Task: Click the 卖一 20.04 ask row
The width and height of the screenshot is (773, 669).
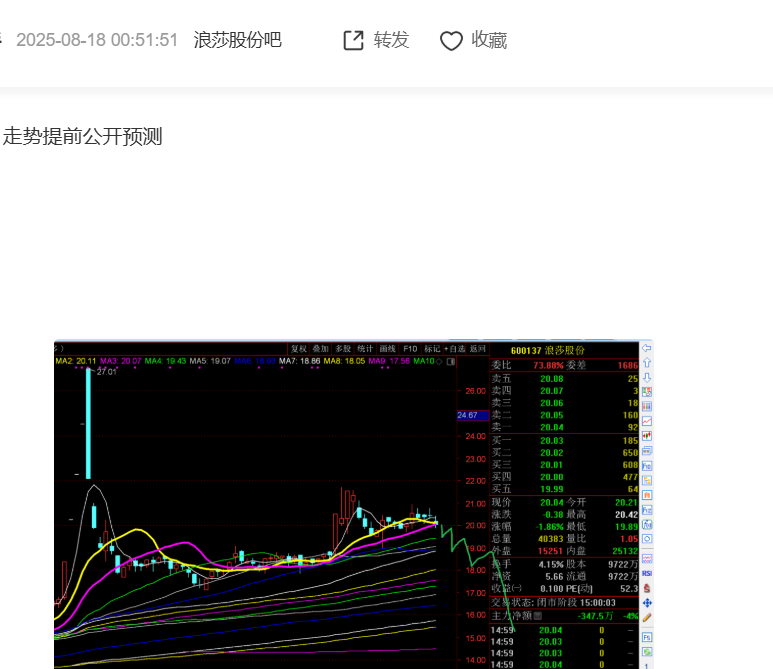Action: pos(564,427)
